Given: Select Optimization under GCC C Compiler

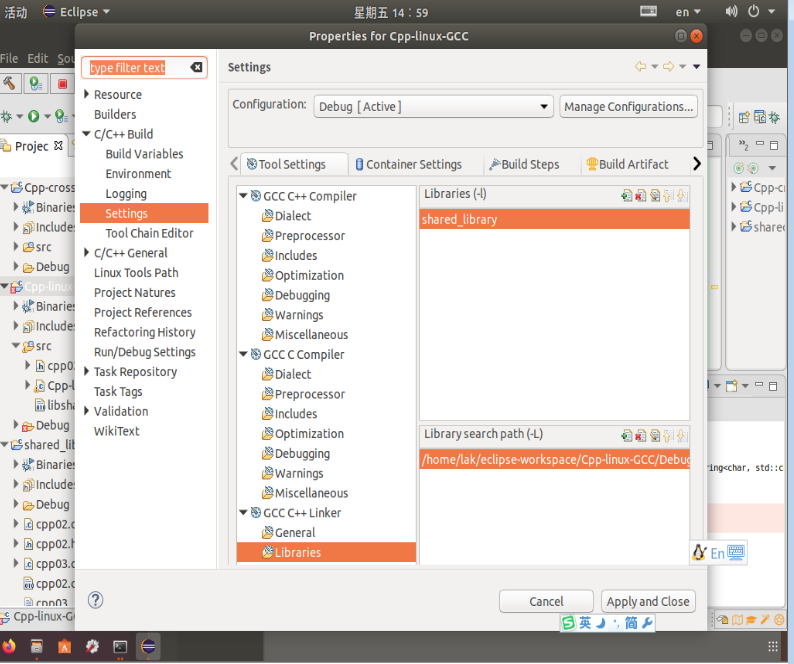Looking at the screenshot, I should click(309, 434).
